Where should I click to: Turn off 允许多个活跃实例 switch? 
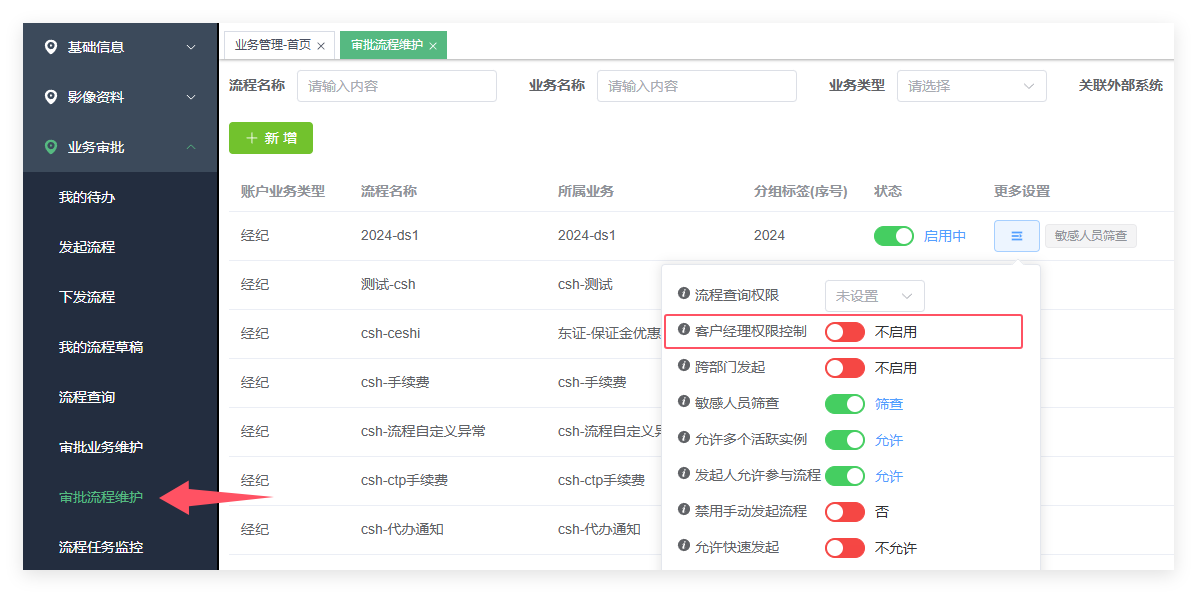[845, 440]
